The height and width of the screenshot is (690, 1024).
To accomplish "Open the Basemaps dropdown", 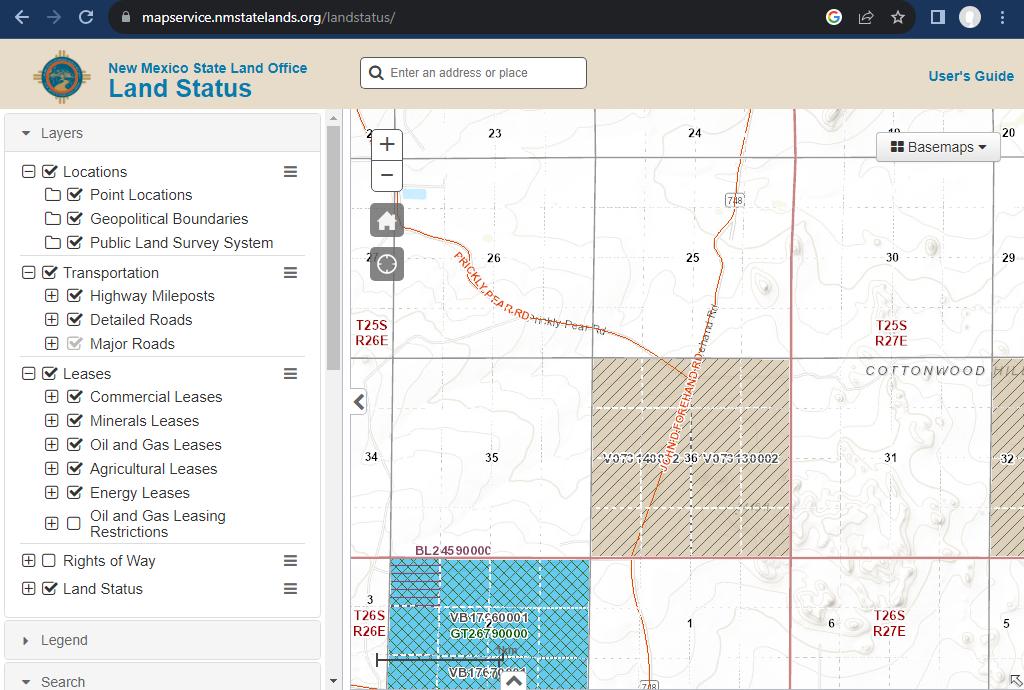I will click(x=938, y=147).
